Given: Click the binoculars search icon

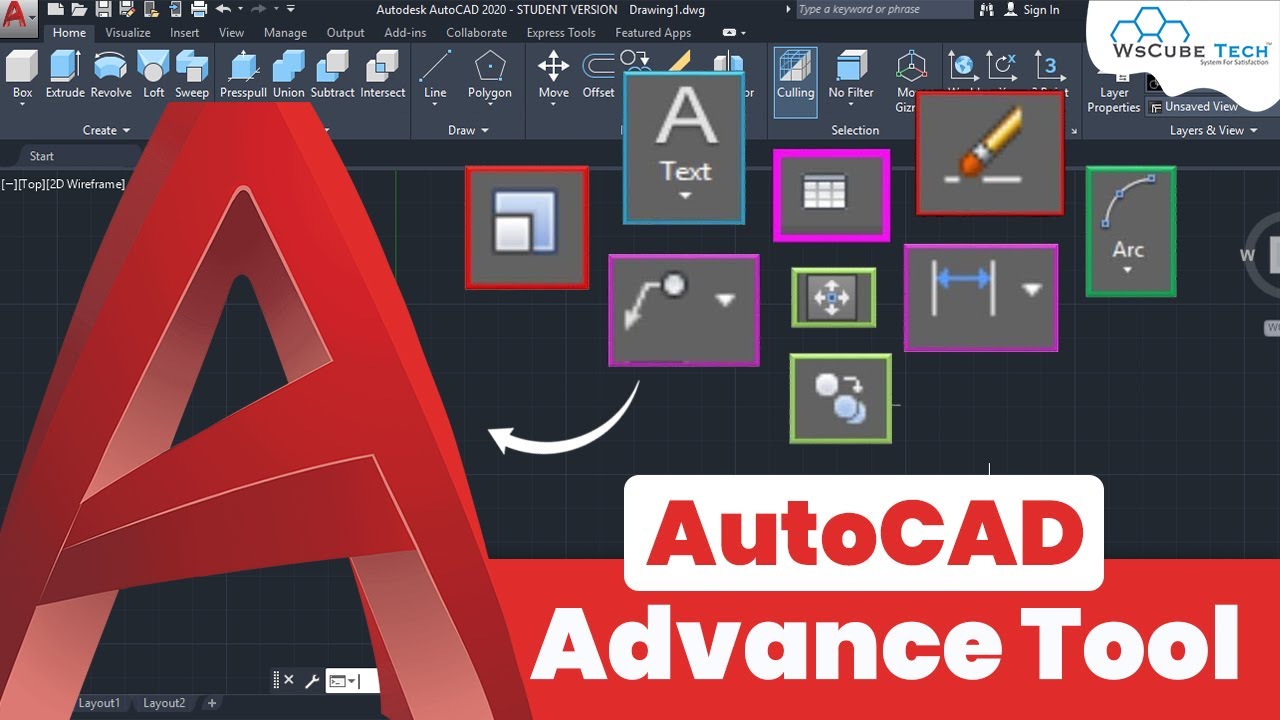Looking at the screenshot, I should 986,9.
